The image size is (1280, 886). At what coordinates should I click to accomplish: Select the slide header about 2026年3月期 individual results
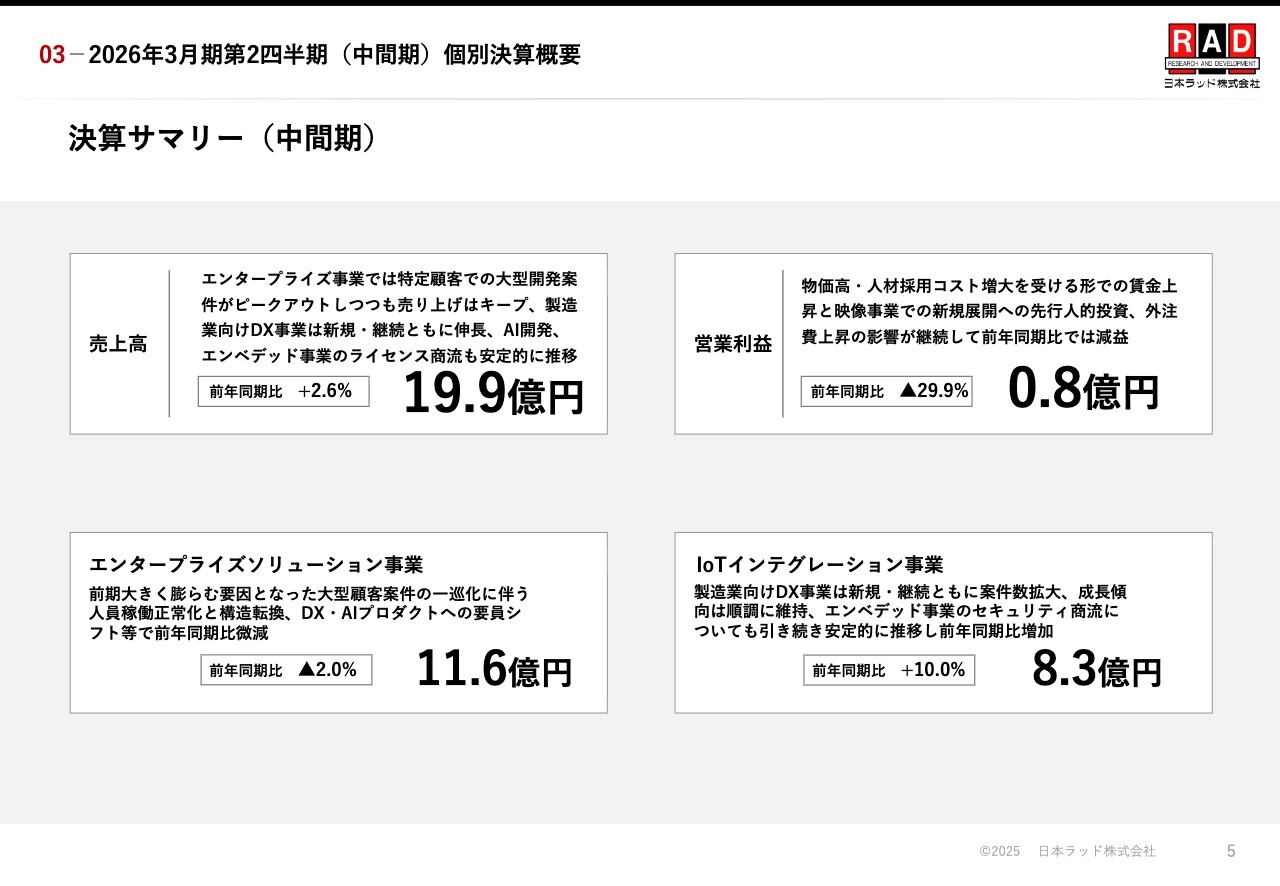pos(334,55)
